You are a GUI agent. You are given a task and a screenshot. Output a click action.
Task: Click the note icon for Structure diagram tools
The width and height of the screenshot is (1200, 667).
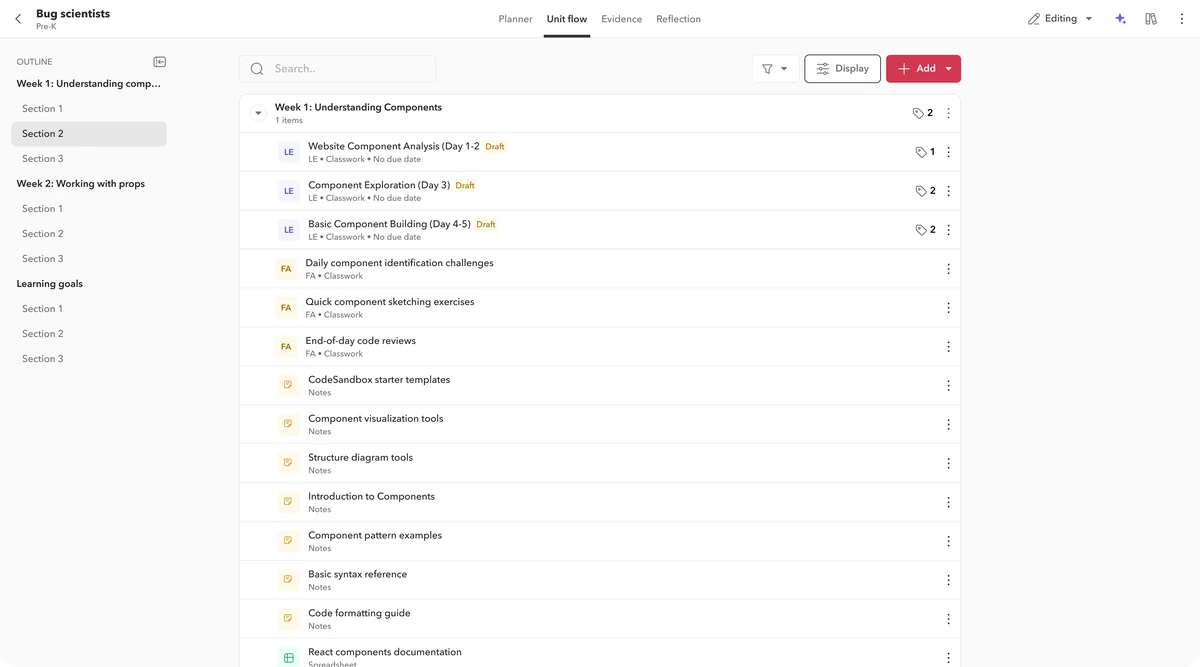288,463
